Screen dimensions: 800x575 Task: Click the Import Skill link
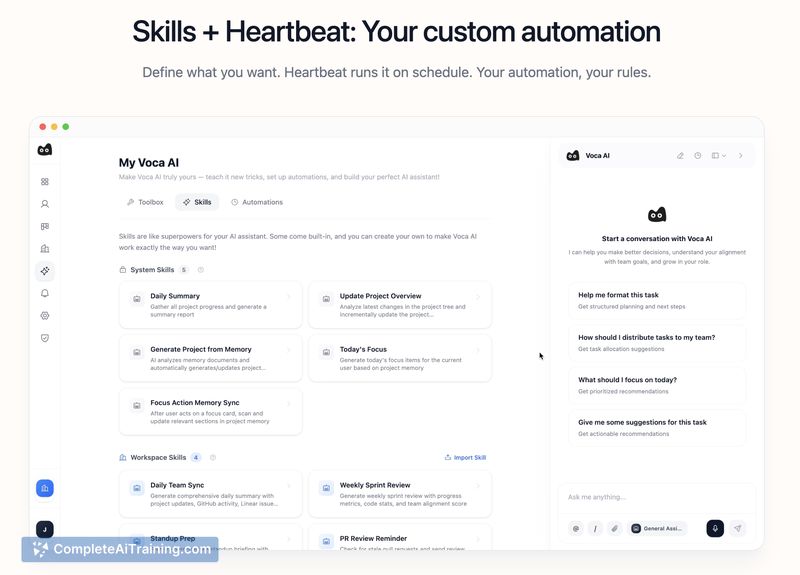pos(465,458)
